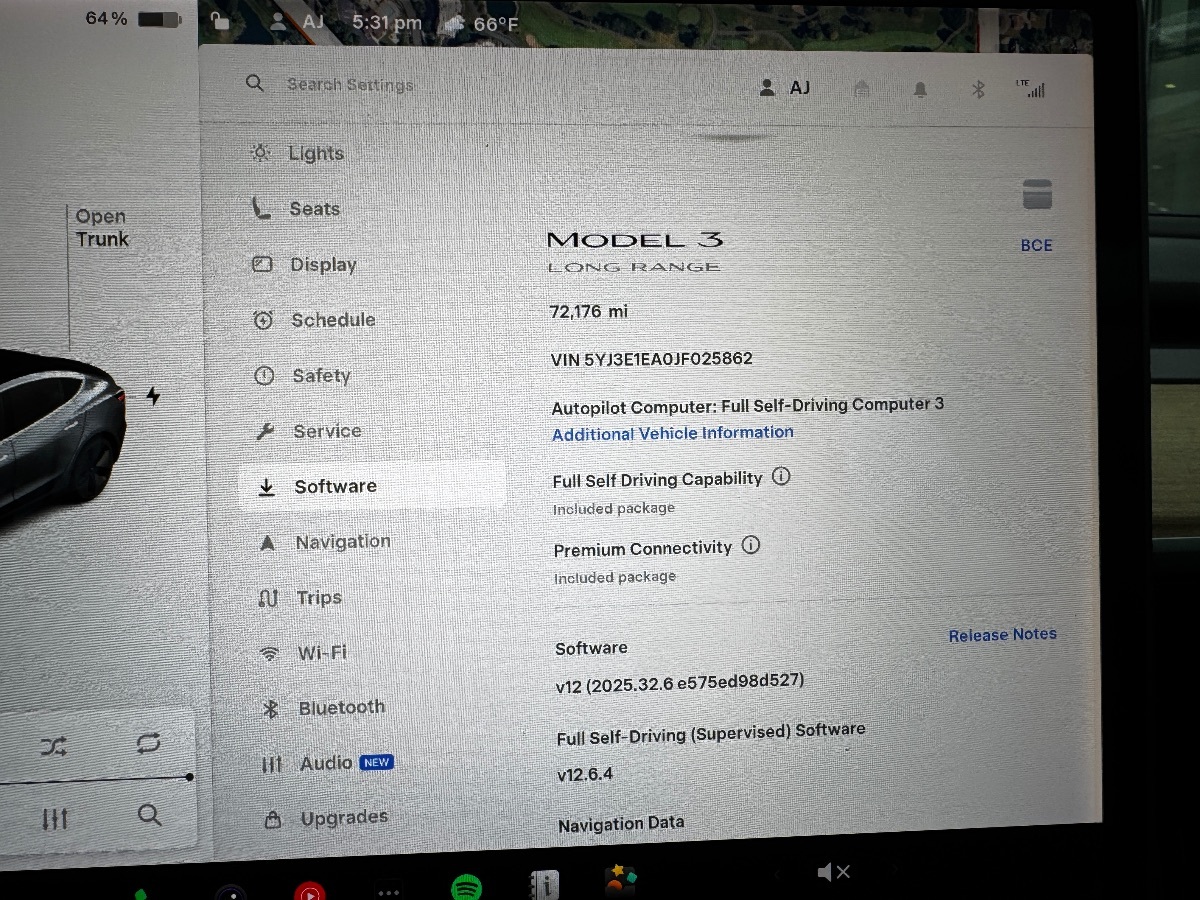Viewport: 1200px width, 900px height.
Task: Launch the Toybox app icon
Action: coord(621,880)
